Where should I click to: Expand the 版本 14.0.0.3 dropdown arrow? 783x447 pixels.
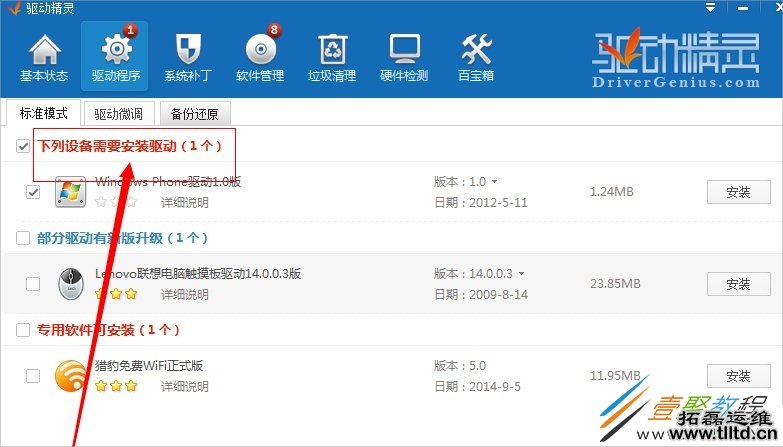[x=521, y=274]
